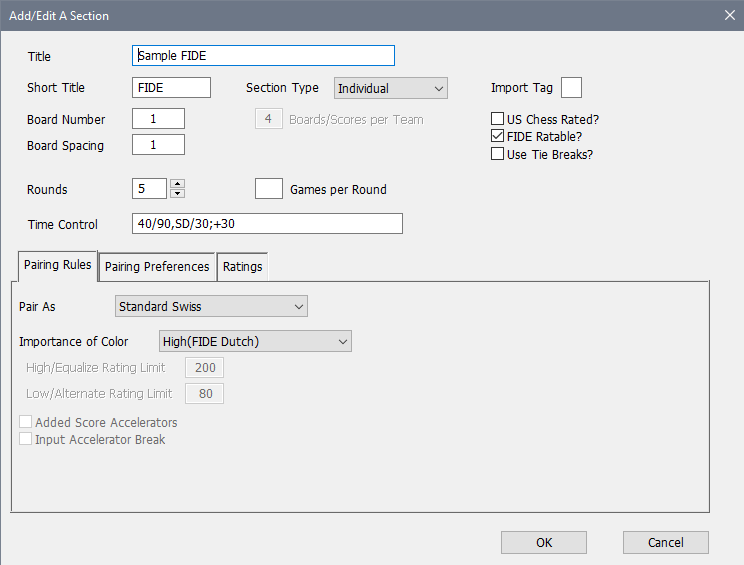Click the Import Tag box
The image size is (744, 565).
point(571,88)
